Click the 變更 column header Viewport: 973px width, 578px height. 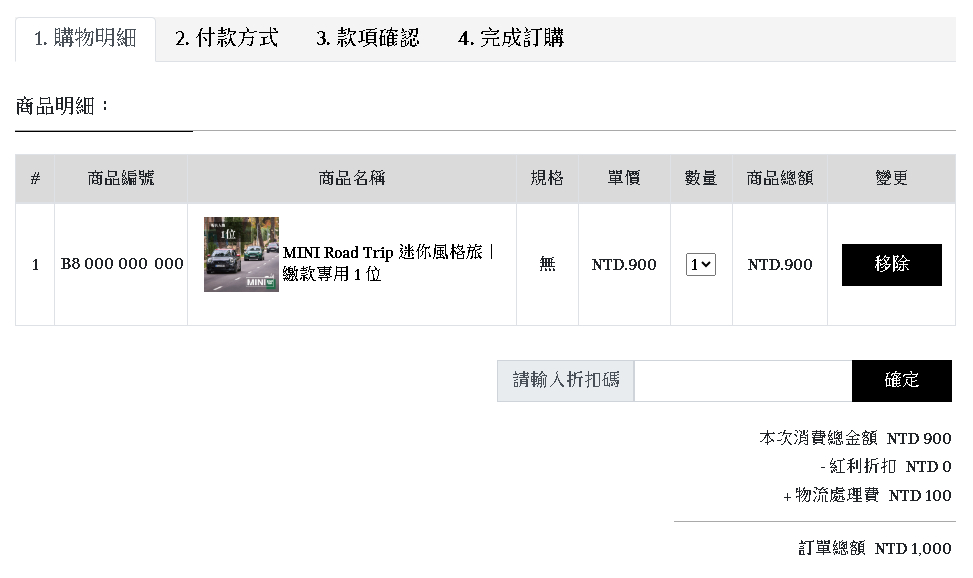pyautogui.click(x=890, y=179)
